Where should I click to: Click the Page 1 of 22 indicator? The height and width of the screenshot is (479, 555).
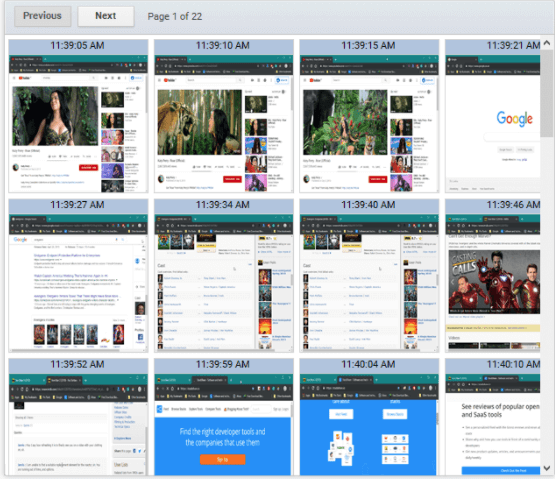[x=175, y=17]
